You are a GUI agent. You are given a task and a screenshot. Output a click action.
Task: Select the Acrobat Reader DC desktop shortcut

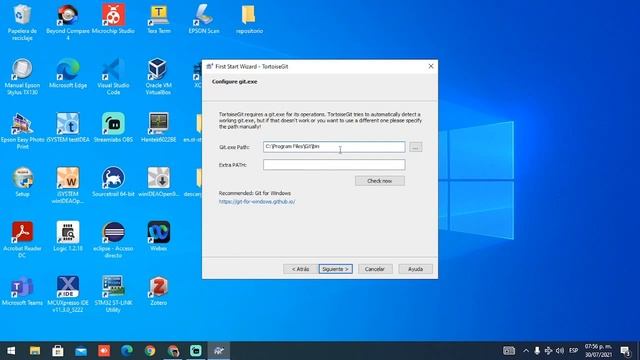click(x=22, y=240)
